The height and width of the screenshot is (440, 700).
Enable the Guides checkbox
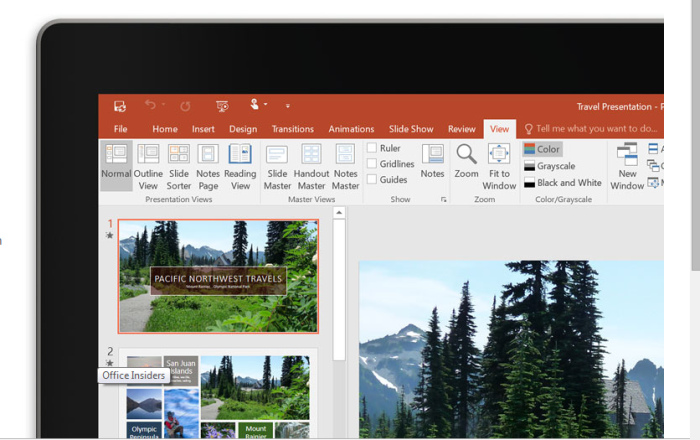(x=371, y=179)
